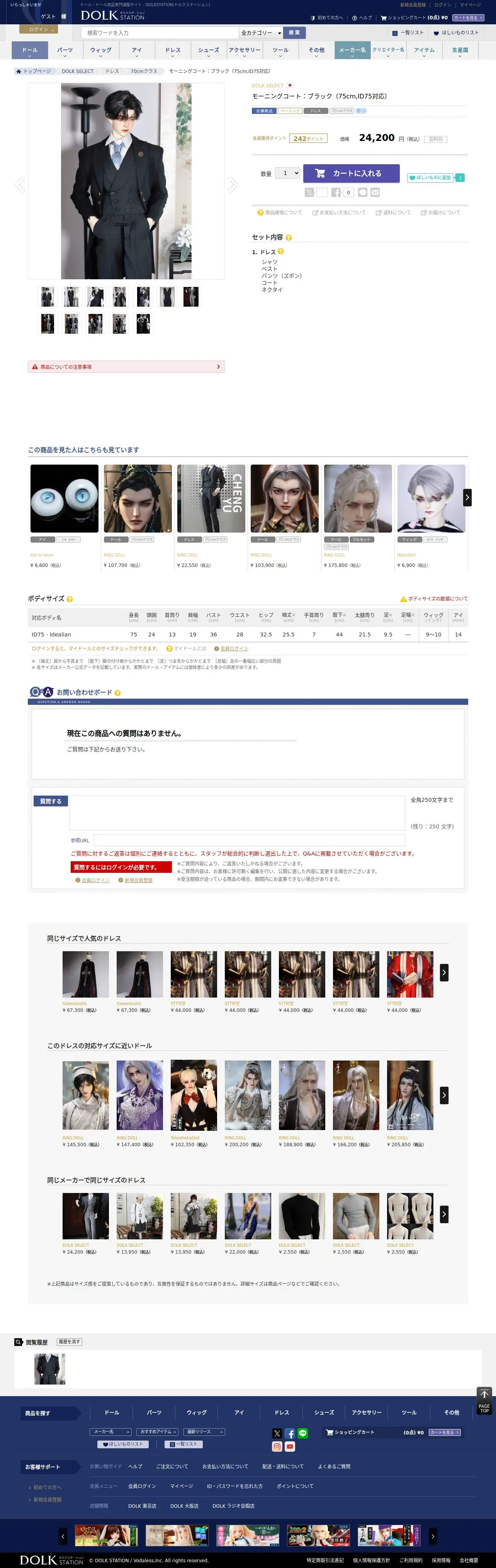Click the 質問する submit button
Screen dimensions: 496x1568
51,801
